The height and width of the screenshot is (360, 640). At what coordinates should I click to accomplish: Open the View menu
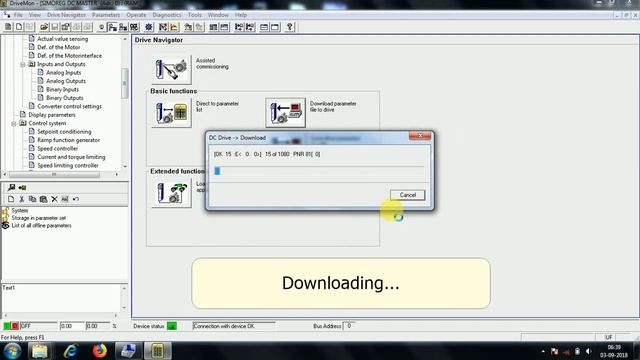click(x=35, y=15)
